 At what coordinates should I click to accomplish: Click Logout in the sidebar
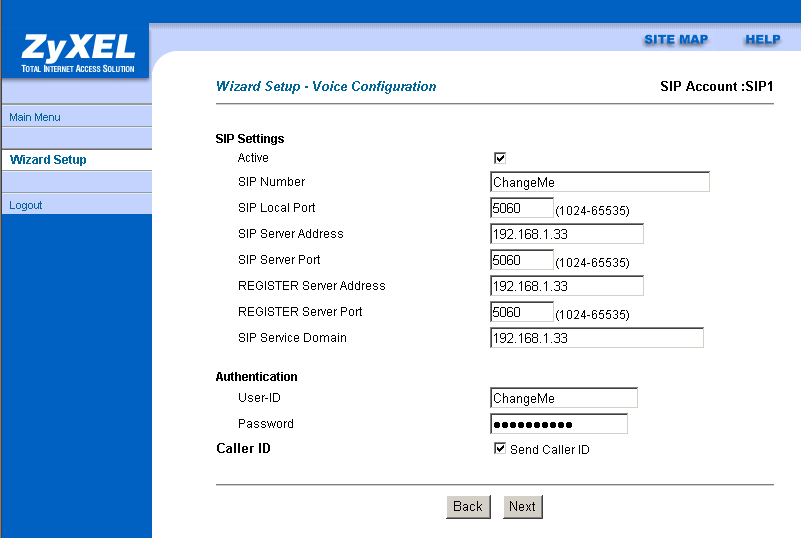click(26, 205)
